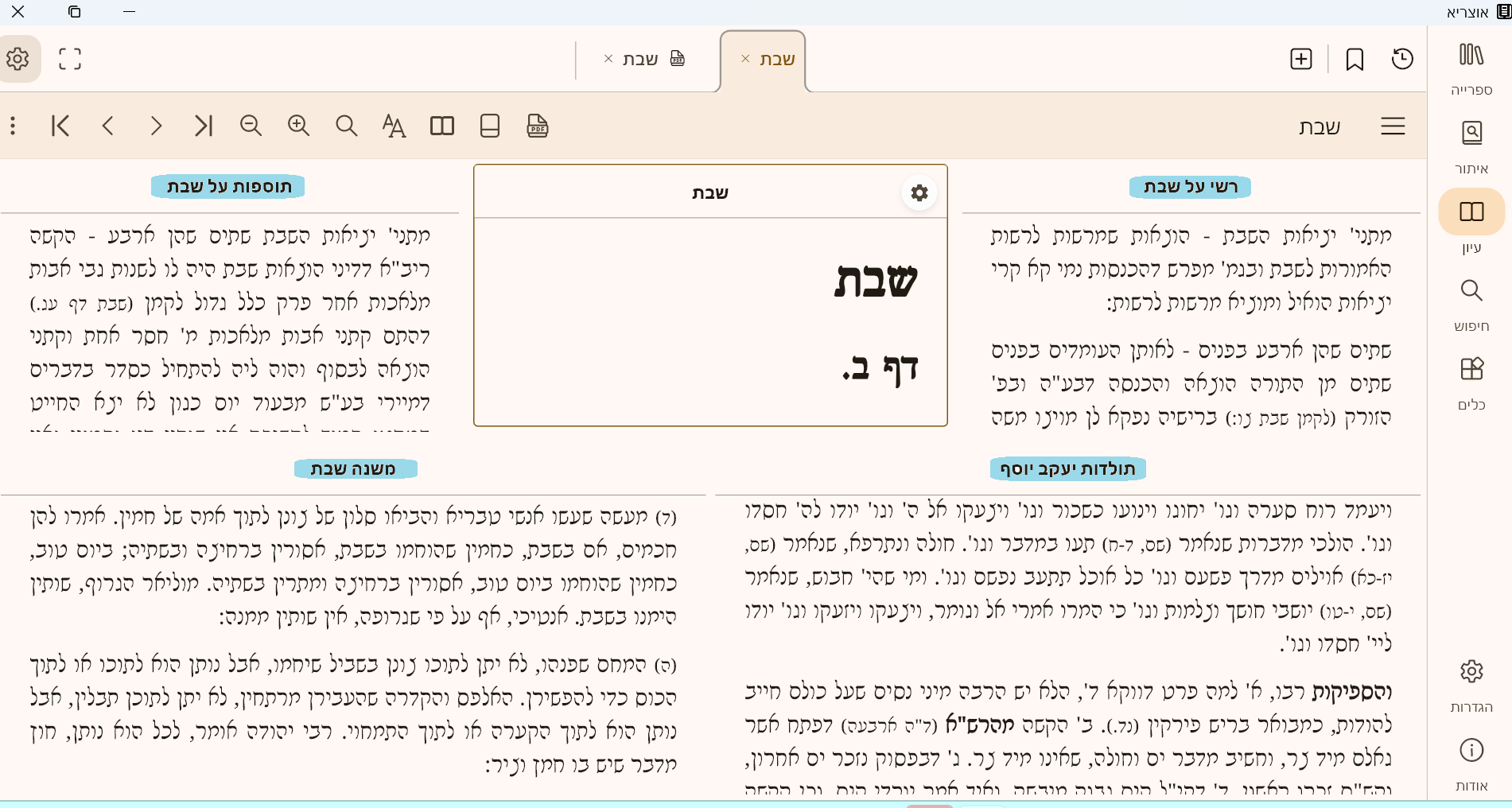Open a new tab with the plus button

[1300, 59]
